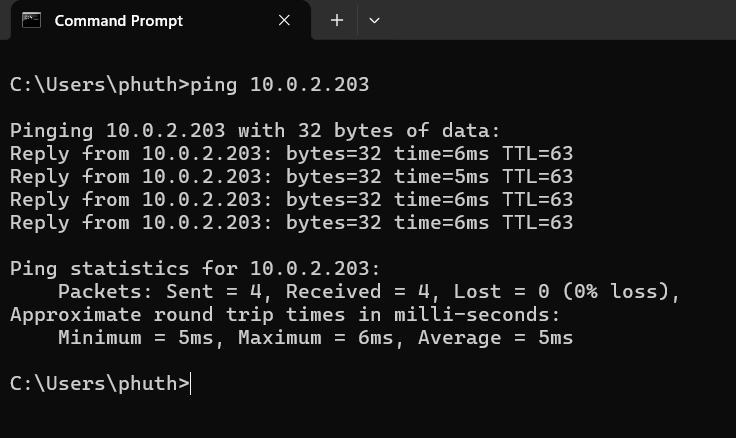Click the blinking text cursor after the prompt

pos(191,384)
